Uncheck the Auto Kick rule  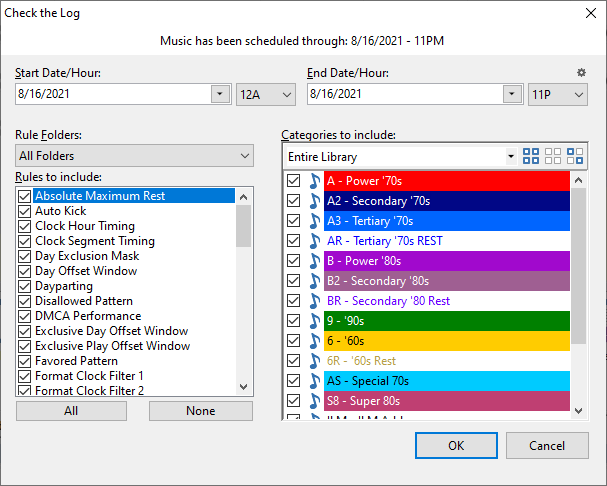(24, 211)
